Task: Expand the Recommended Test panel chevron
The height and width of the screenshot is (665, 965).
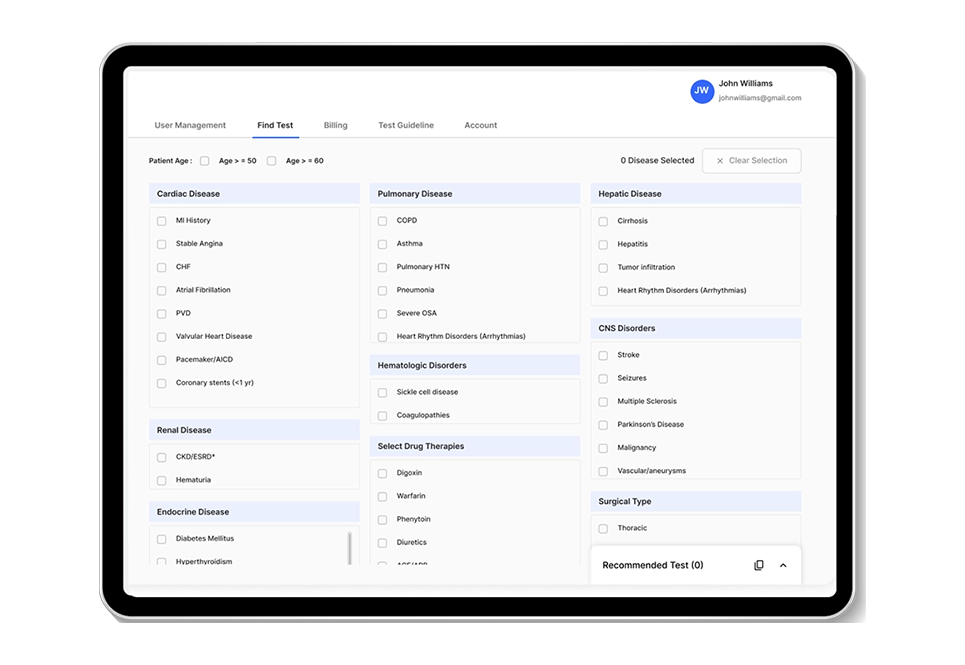Action: [x=783, y=565]
